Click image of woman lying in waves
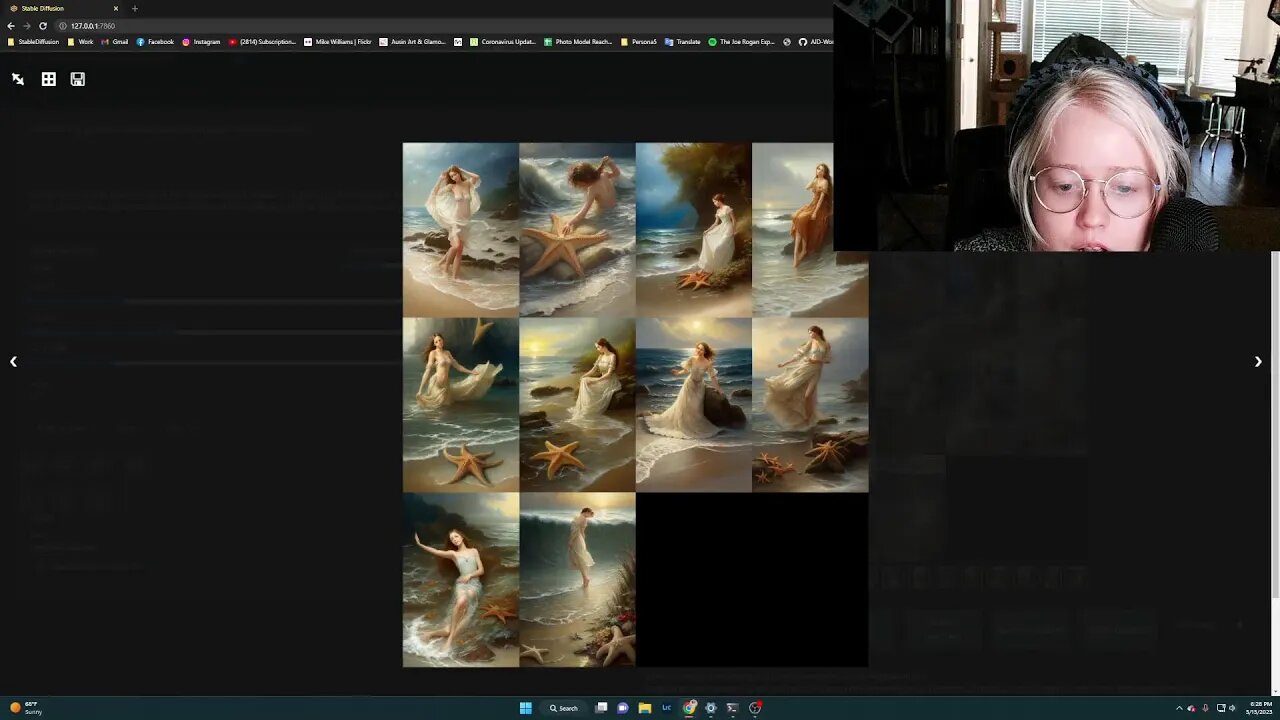 (x=461, y=580)
